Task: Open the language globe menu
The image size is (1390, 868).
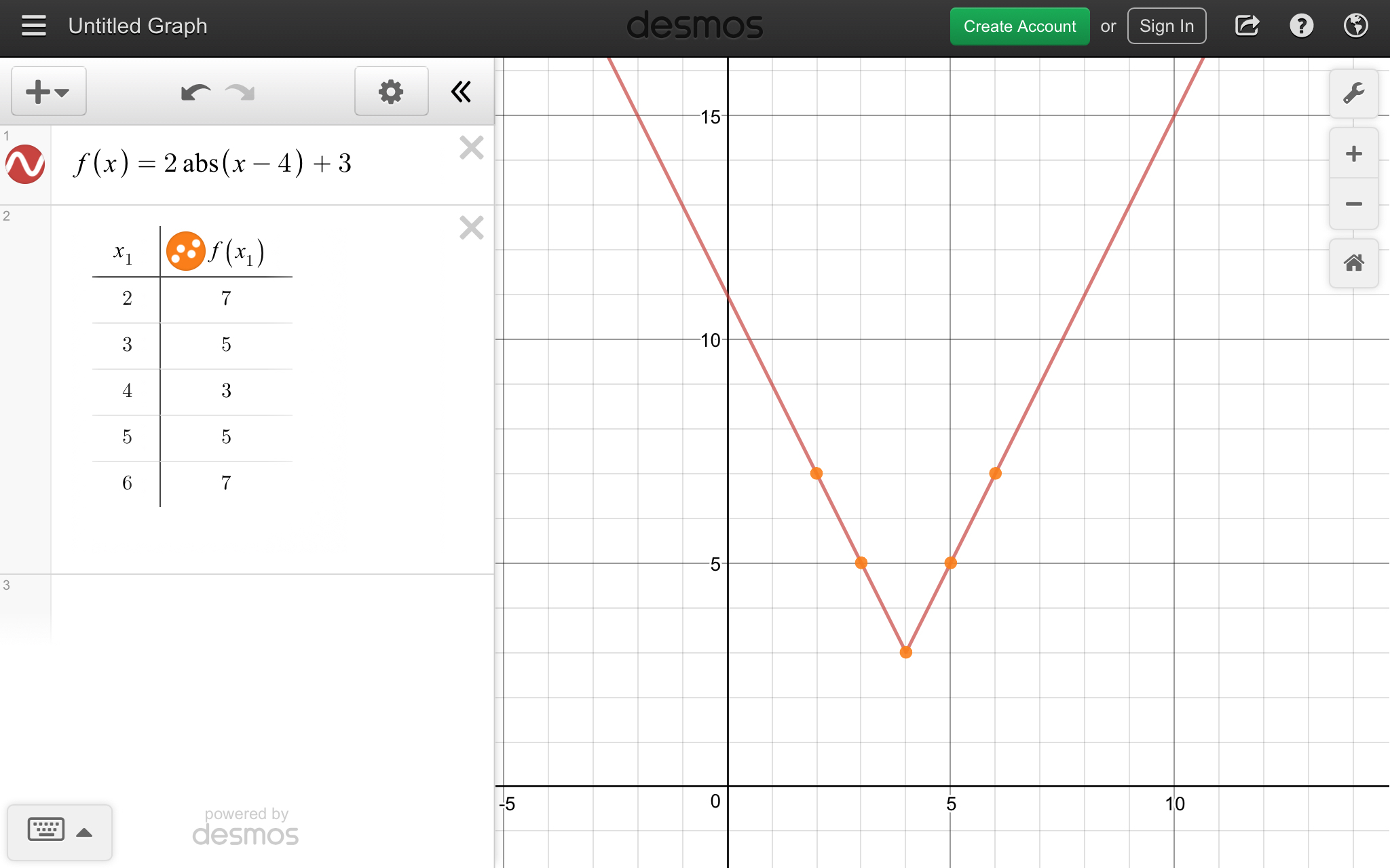Action: pyautogui.click(x=1355, y=26)
